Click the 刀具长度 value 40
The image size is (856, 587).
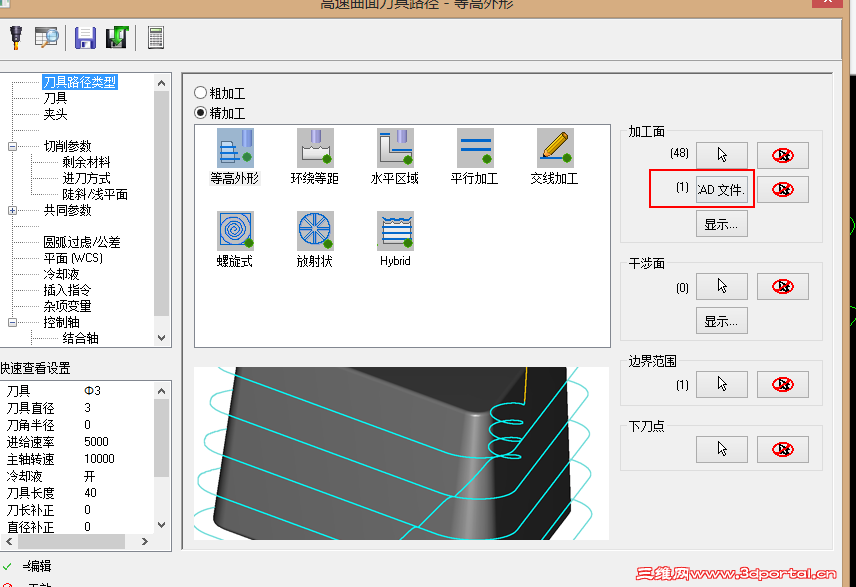click(x=91, y=493)
